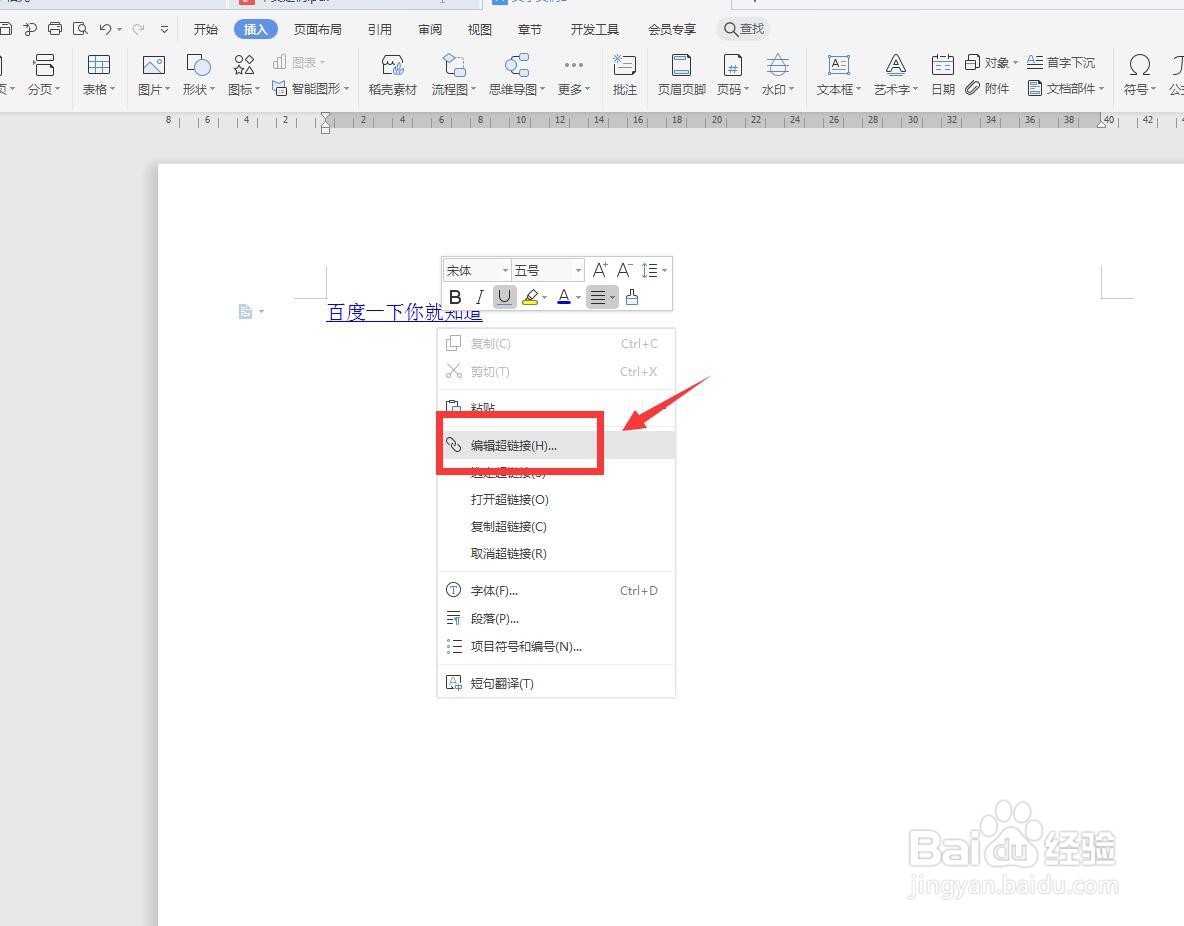Open 页眉页脚 header and footer
1184x926 pixels.
681,74
